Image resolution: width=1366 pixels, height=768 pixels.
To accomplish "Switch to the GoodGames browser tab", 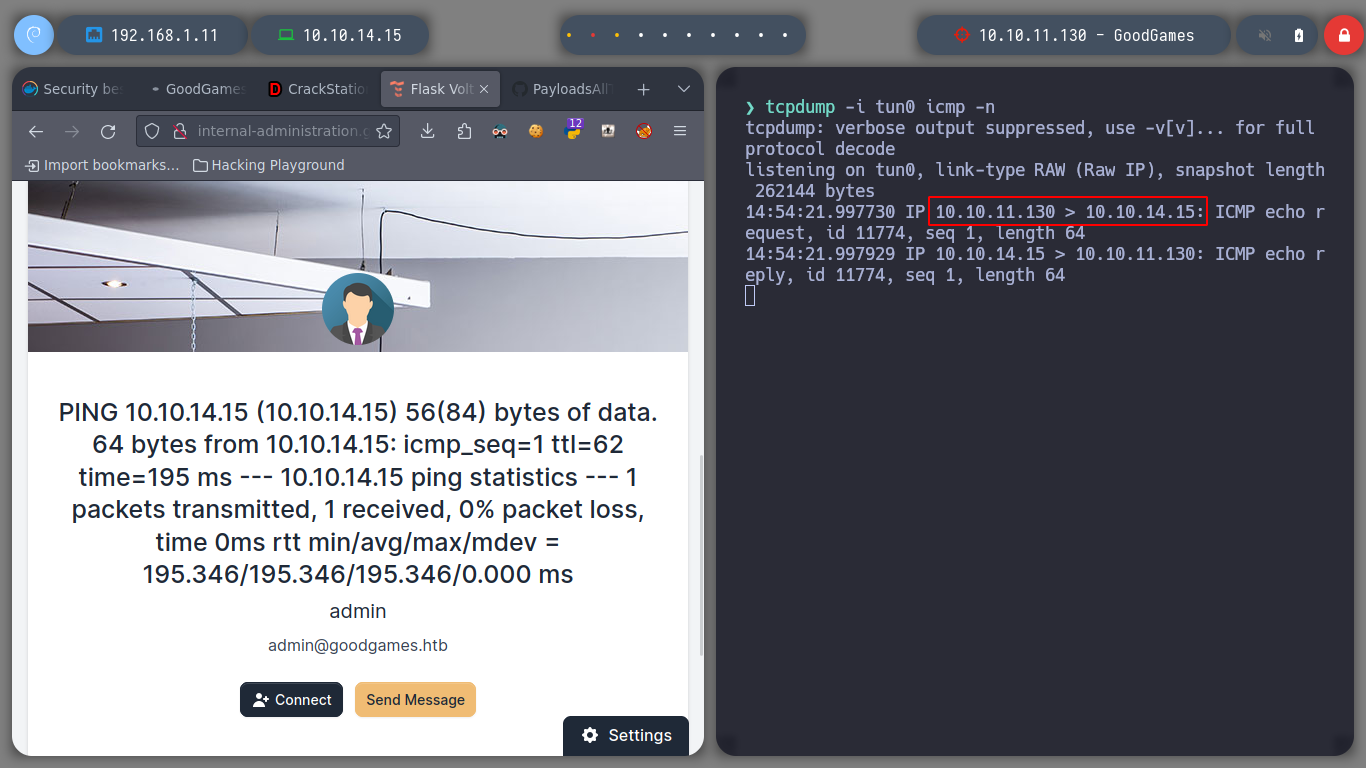I will (196, 89).
